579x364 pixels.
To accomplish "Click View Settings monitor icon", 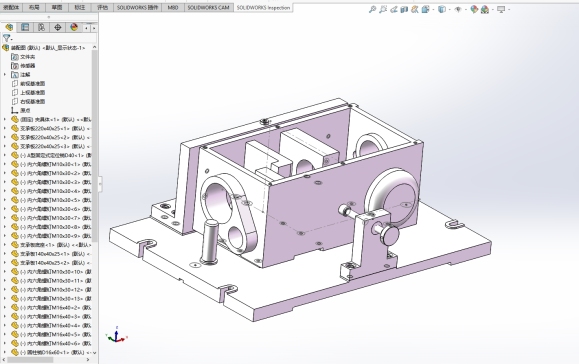I will [x=501, y=9].
